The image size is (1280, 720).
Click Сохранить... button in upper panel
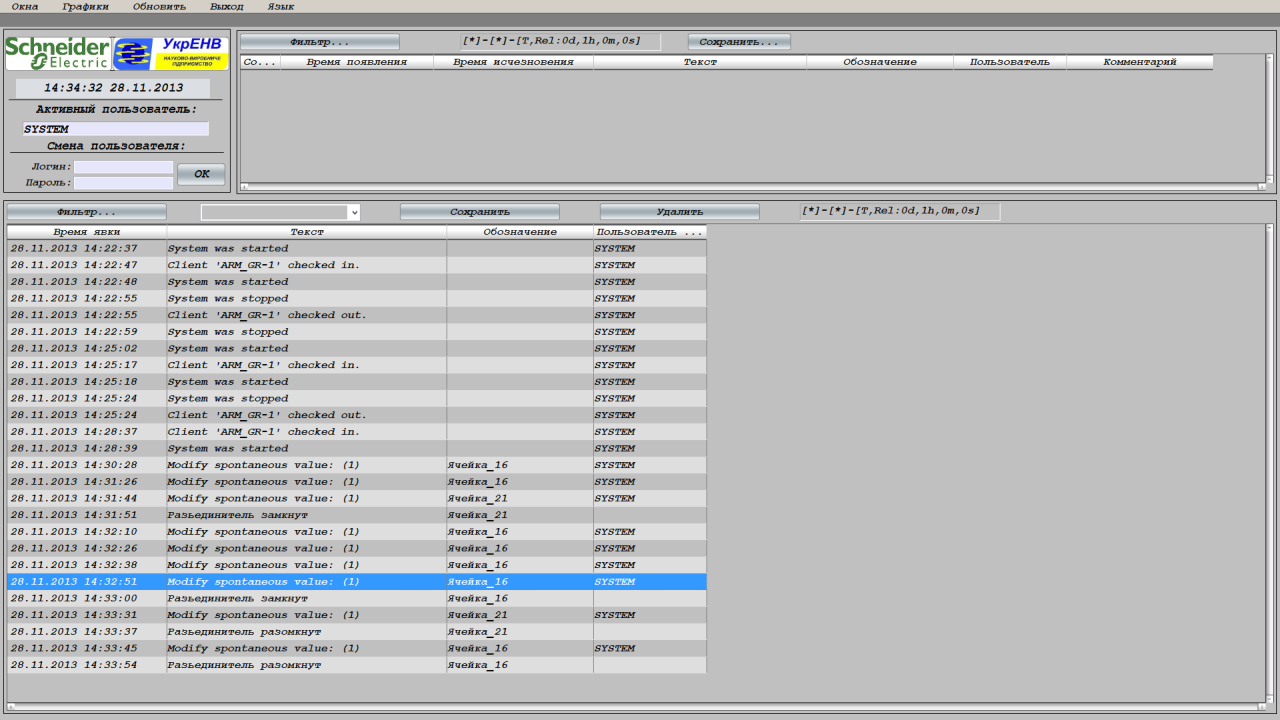tap(739, 42)
